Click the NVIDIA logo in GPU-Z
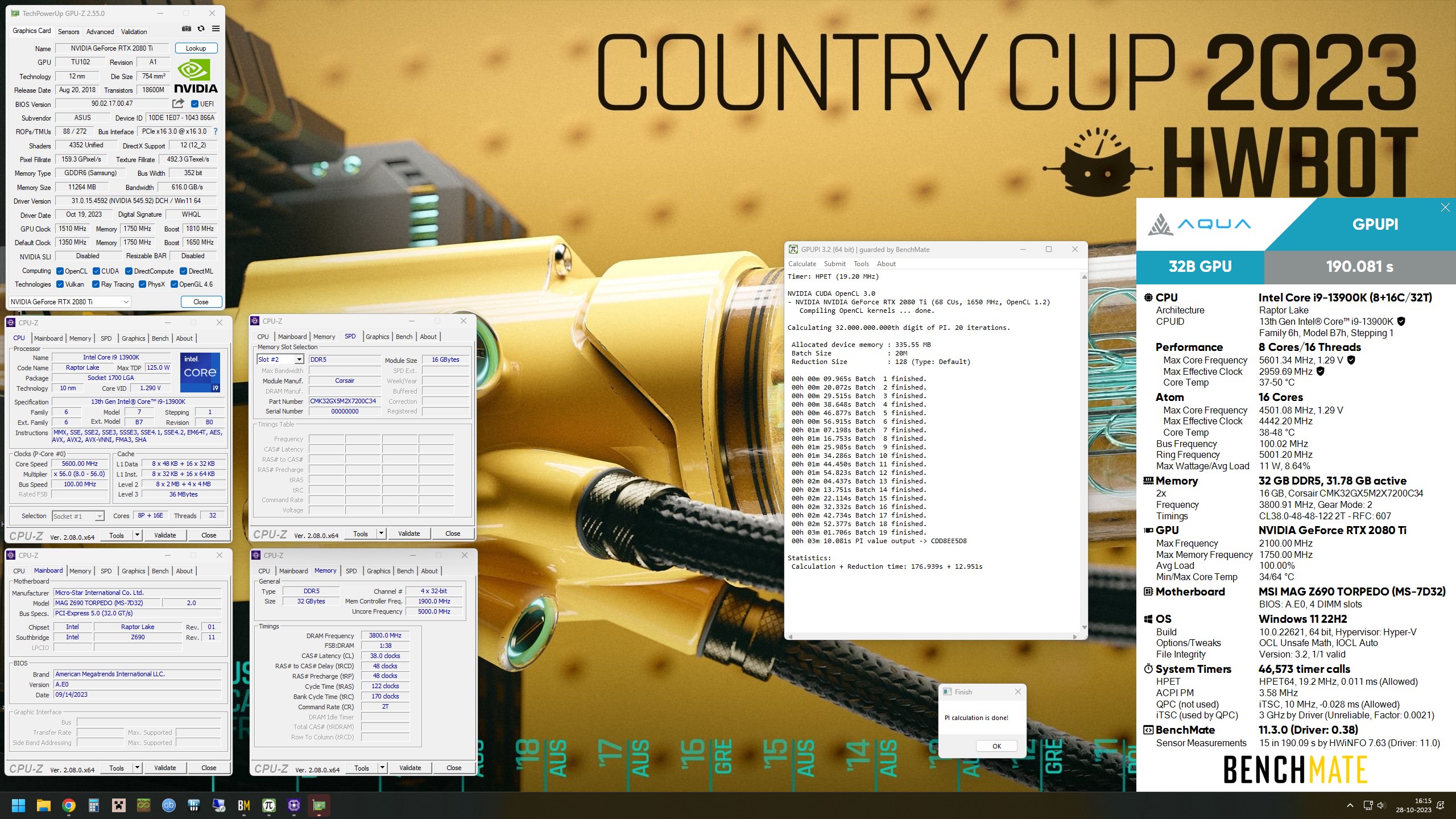The width and height of the screenshot is (1456, 819). coord(196,76)
